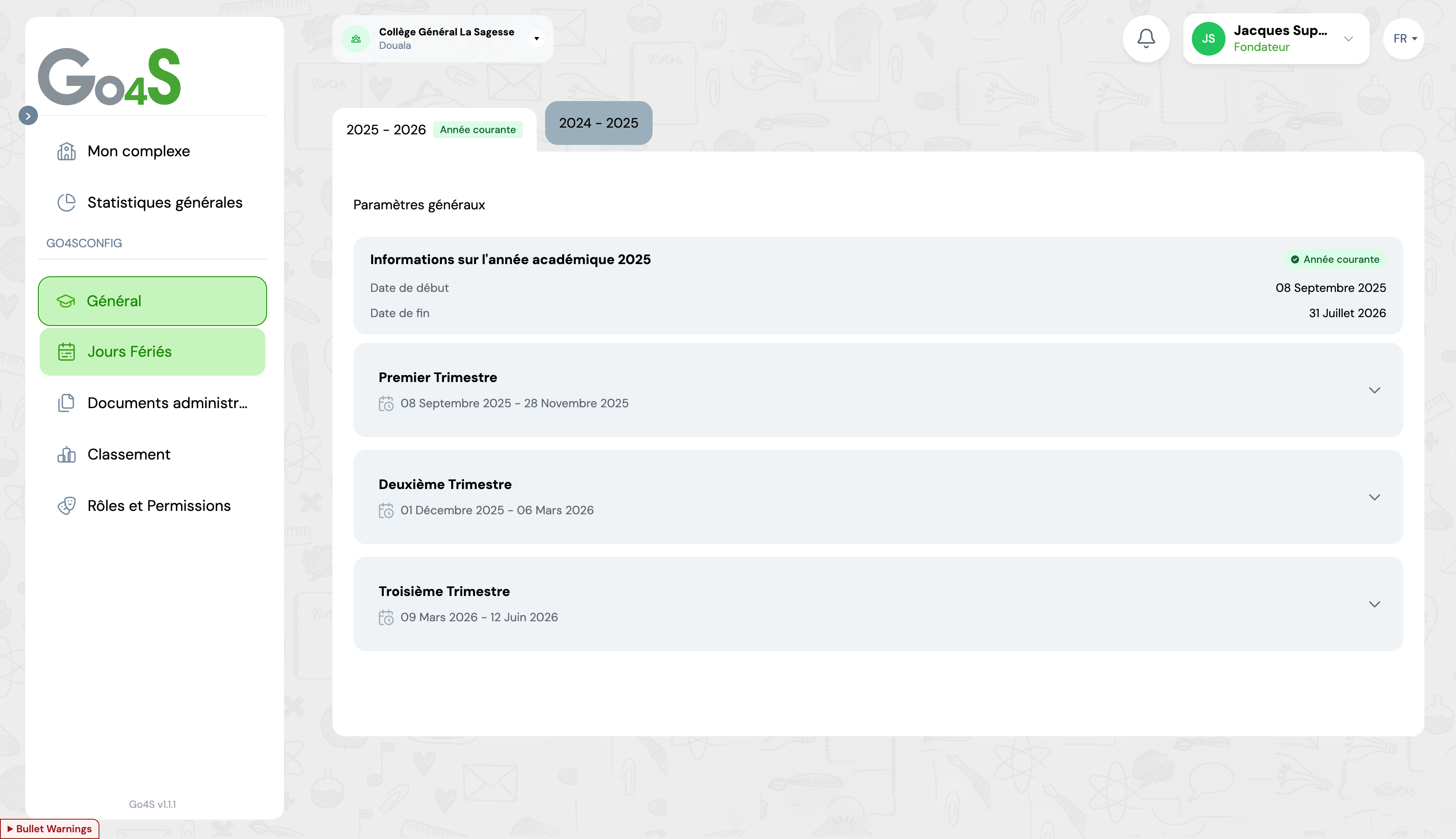The width and height of the screenshot is (1456, 839).
Task: Expand the Troisième Trimestre panel
Action: point(1374,604)
